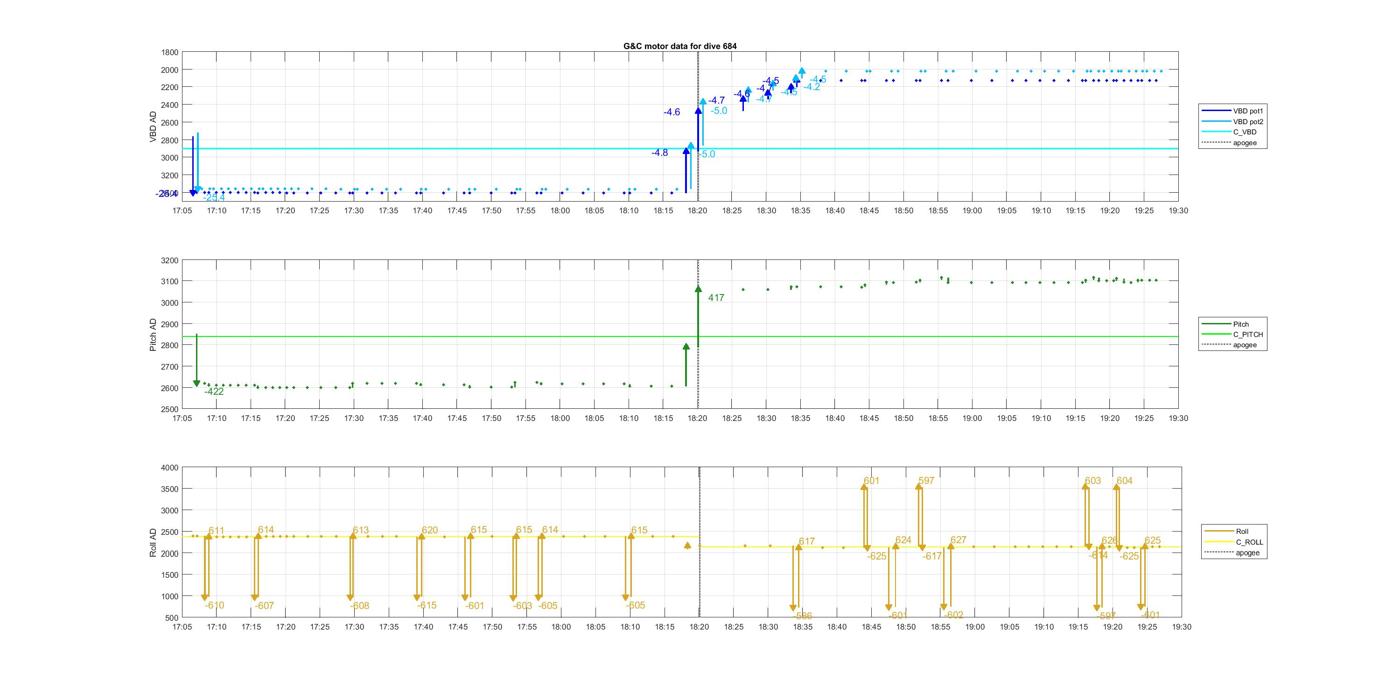
Task: Click '19:30' time tick under Pitch plot
Action: [x=1179, y=419]
